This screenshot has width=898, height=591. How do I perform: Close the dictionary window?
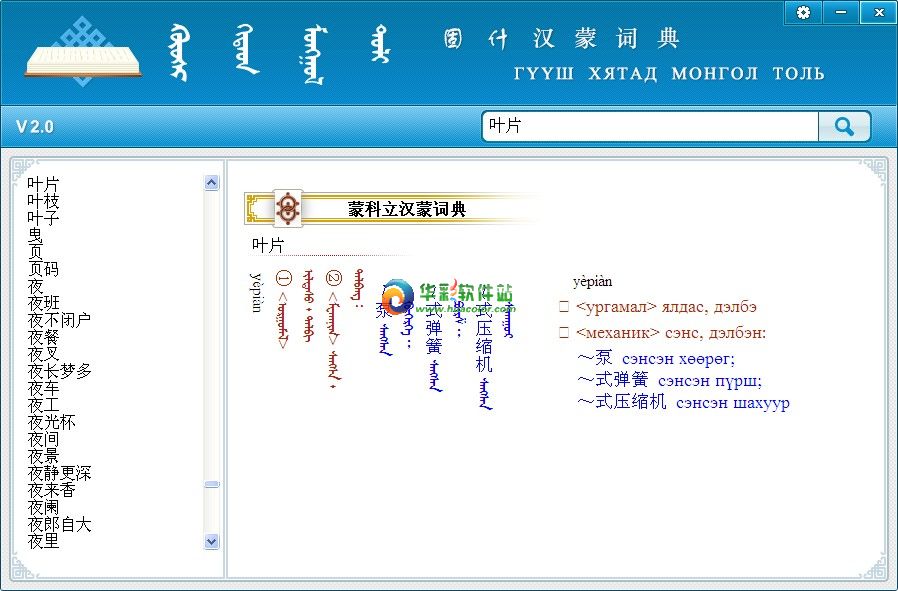point(879,12)
